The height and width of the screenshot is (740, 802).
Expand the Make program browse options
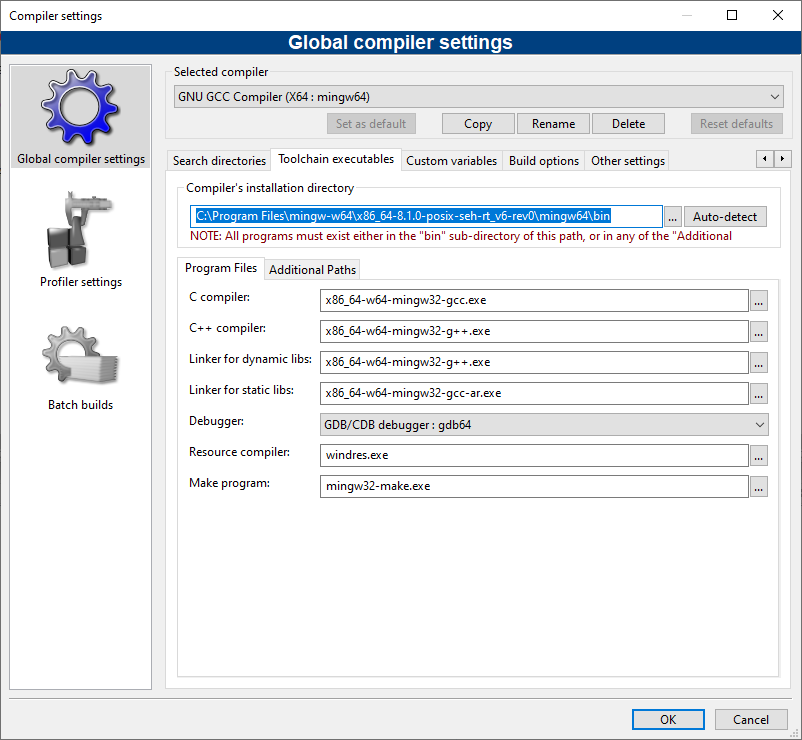point(759,486)
